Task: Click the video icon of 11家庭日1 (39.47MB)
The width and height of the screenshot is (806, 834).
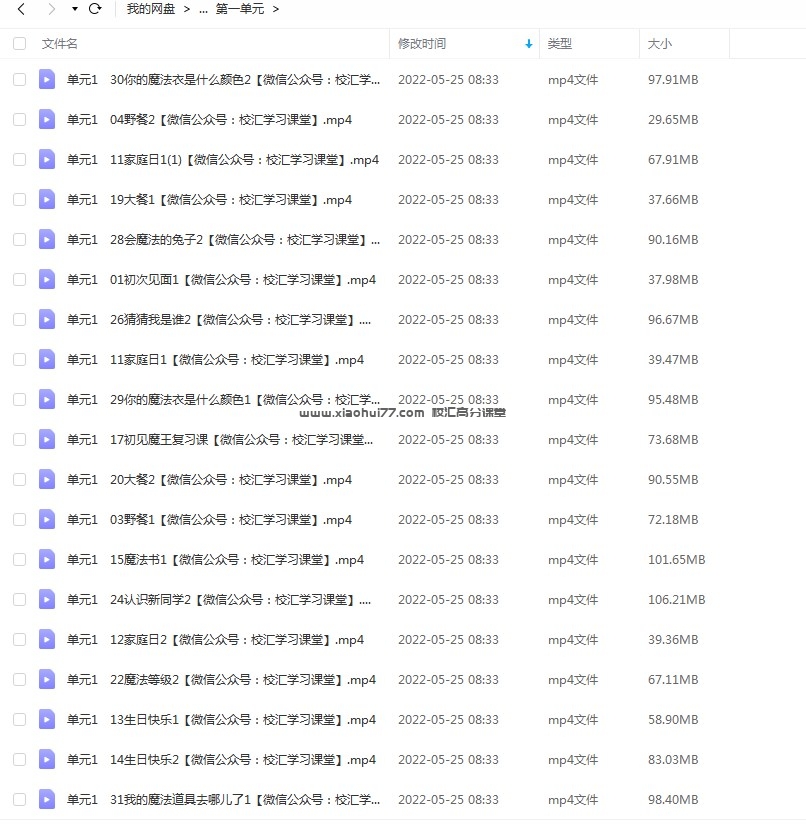Action: click(x=47, y=360)
